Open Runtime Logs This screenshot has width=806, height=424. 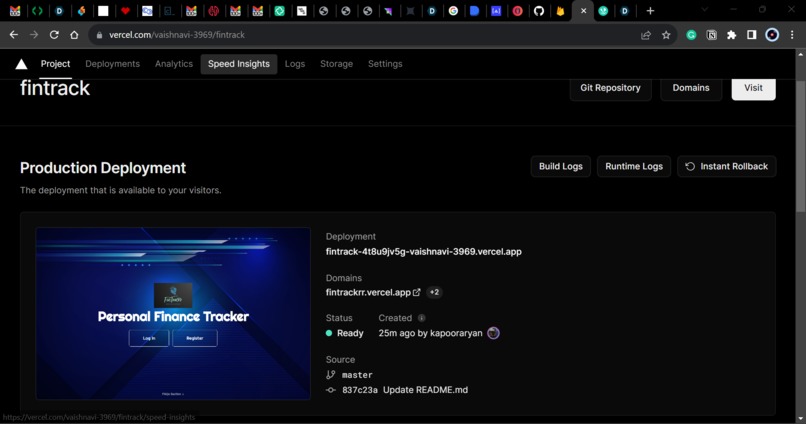pos(634,167)
